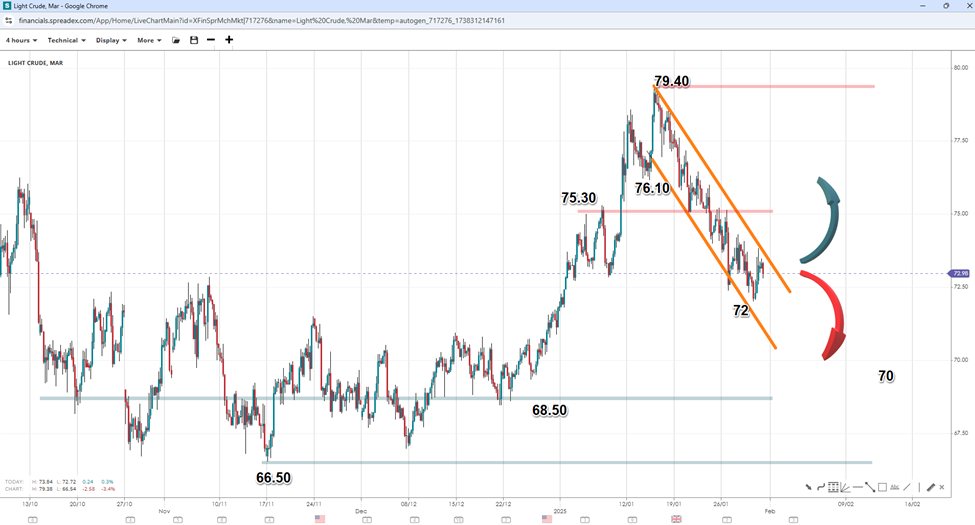Close the drawing toolbar with X
The image size is (975, 525).
942,487
